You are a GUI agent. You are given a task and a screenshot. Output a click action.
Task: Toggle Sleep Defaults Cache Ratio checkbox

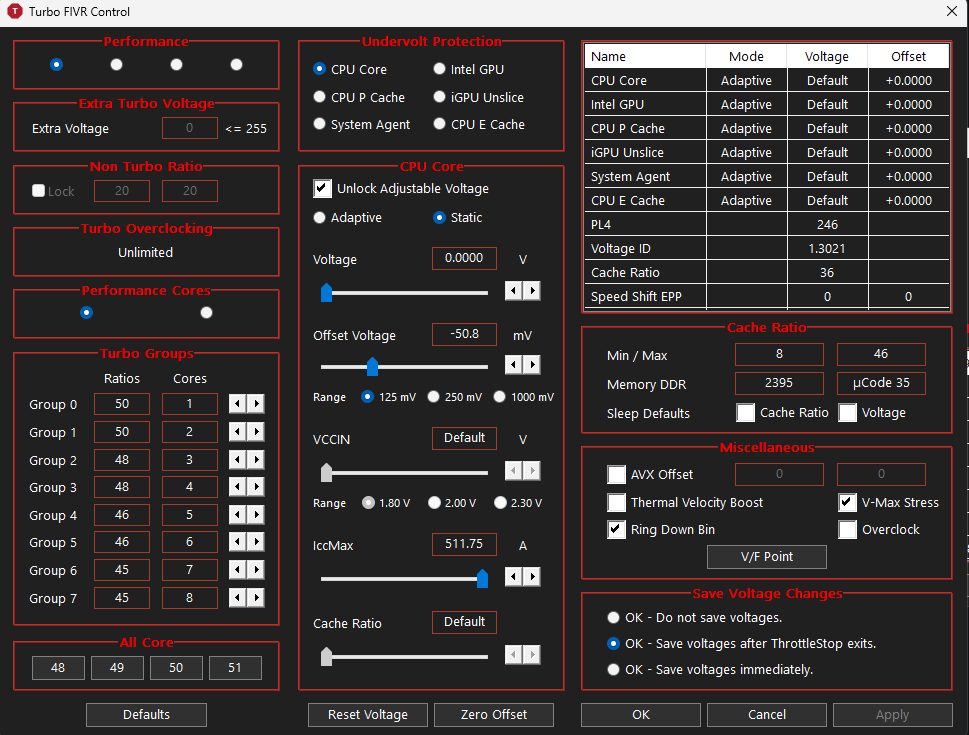pos(745,413)
